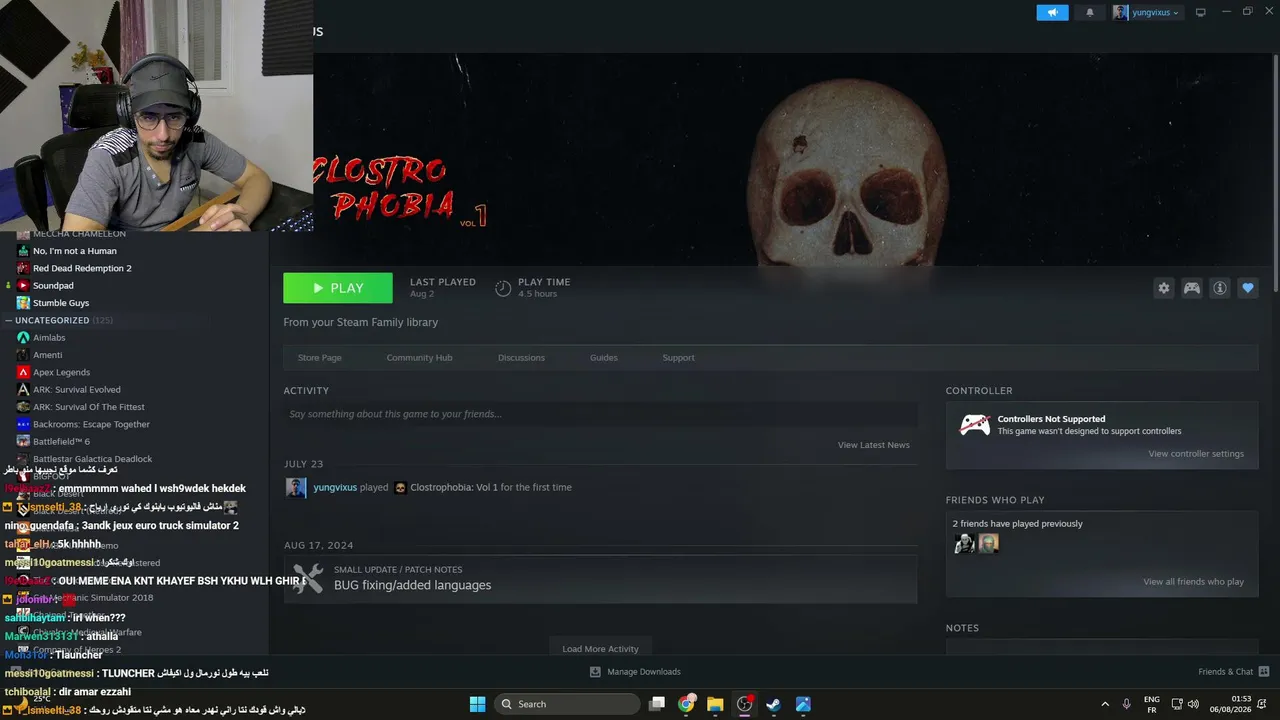The width and height of the screenshot is (1280, 720).
Task: View all friends who play
Action: click(x=1194, y=582)
